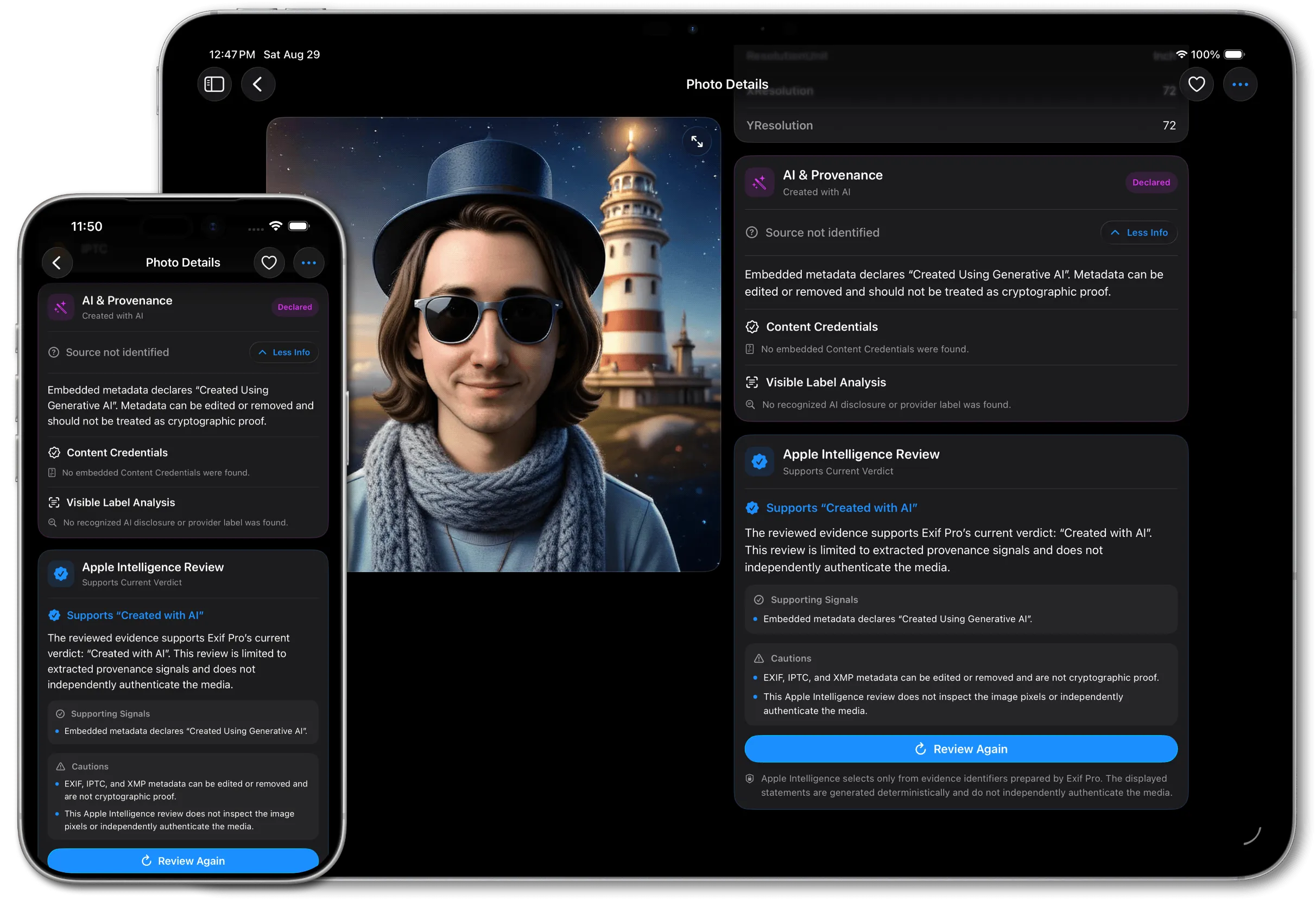Click the Apple Intelligence Review badge icon on the iPhone
The image size is (1316, 900).
tap(61, 573)
